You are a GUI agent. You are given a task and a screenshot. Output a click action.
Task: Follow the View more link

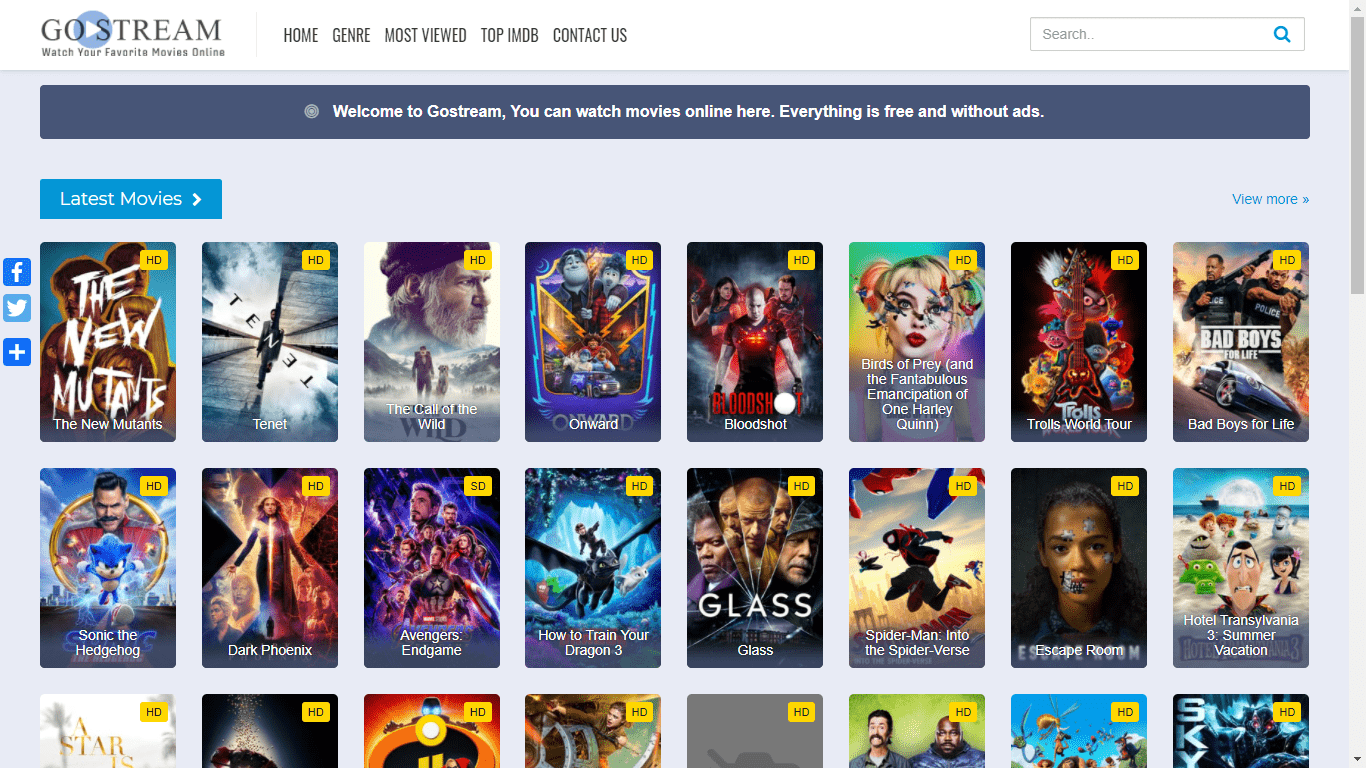click(1270, 199)
